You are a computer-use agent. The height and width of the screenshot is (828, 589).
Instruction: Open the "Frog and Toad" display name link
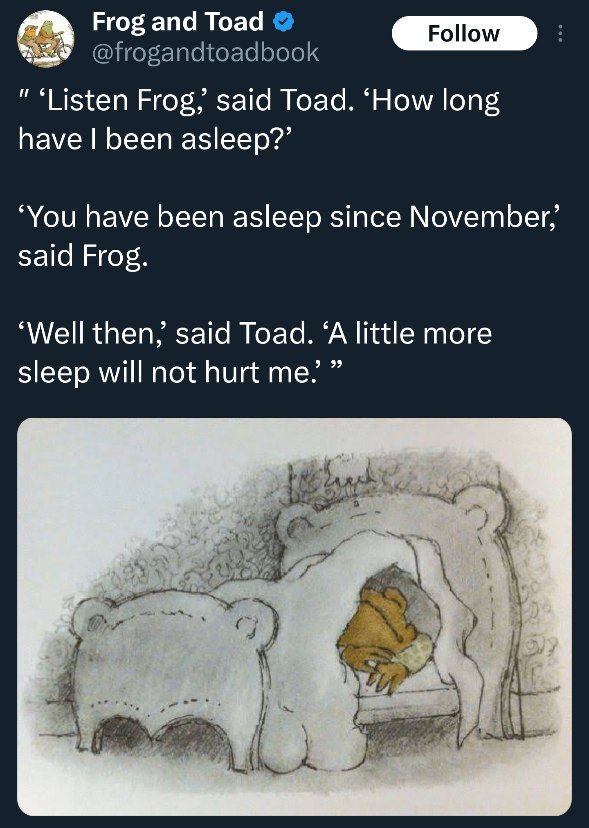pos(177,22)
